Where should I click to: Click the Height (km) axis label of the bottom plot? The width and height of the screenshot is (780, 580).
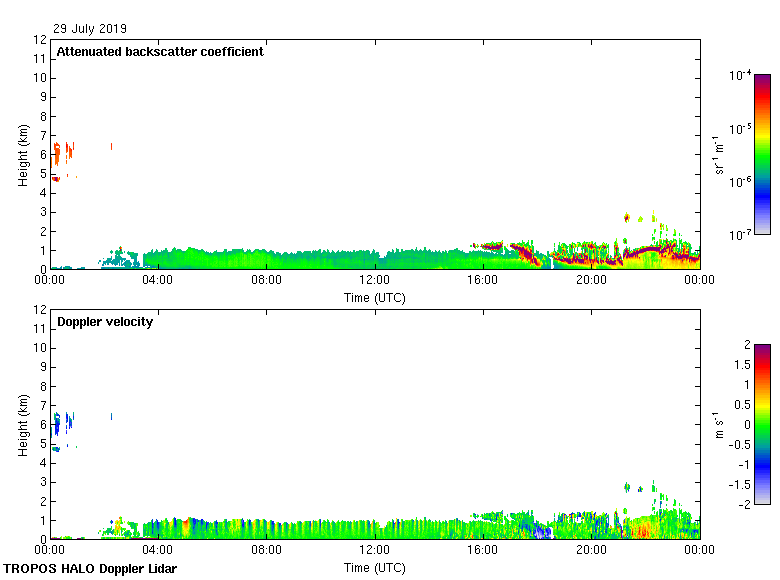(x=23, y=424)
